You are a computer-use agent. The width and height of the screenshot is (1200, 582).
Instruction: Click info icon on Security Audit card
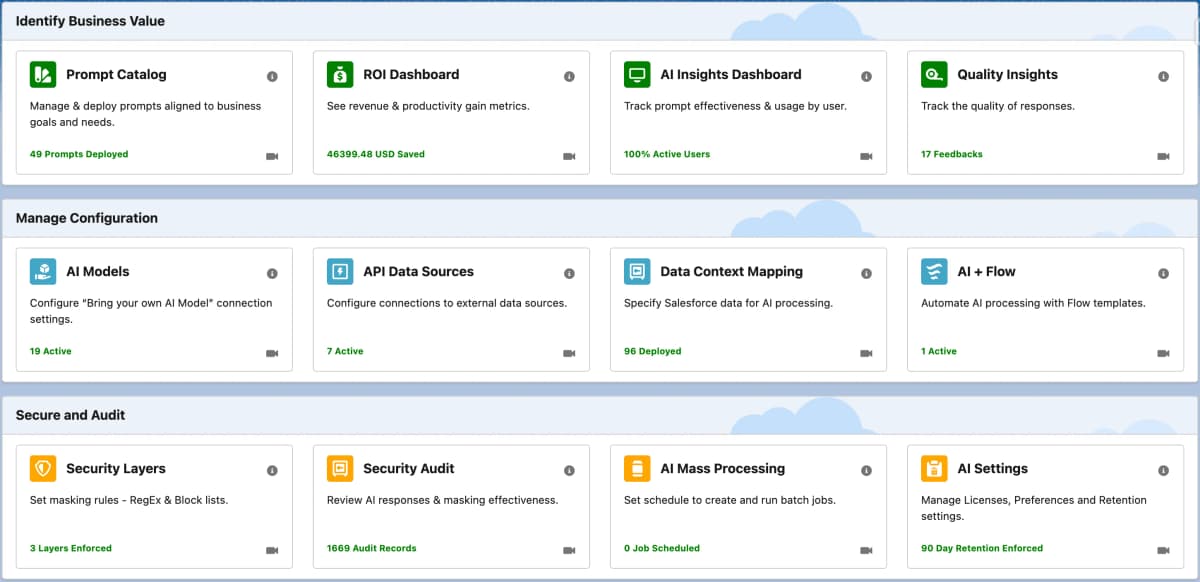[x=569, y=471]
